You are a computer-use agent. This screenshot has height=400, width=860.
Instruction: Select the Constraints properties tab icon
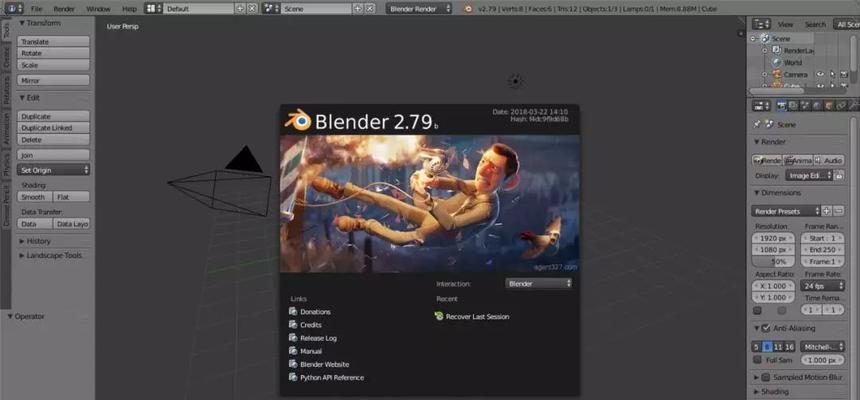coord(839,106)
